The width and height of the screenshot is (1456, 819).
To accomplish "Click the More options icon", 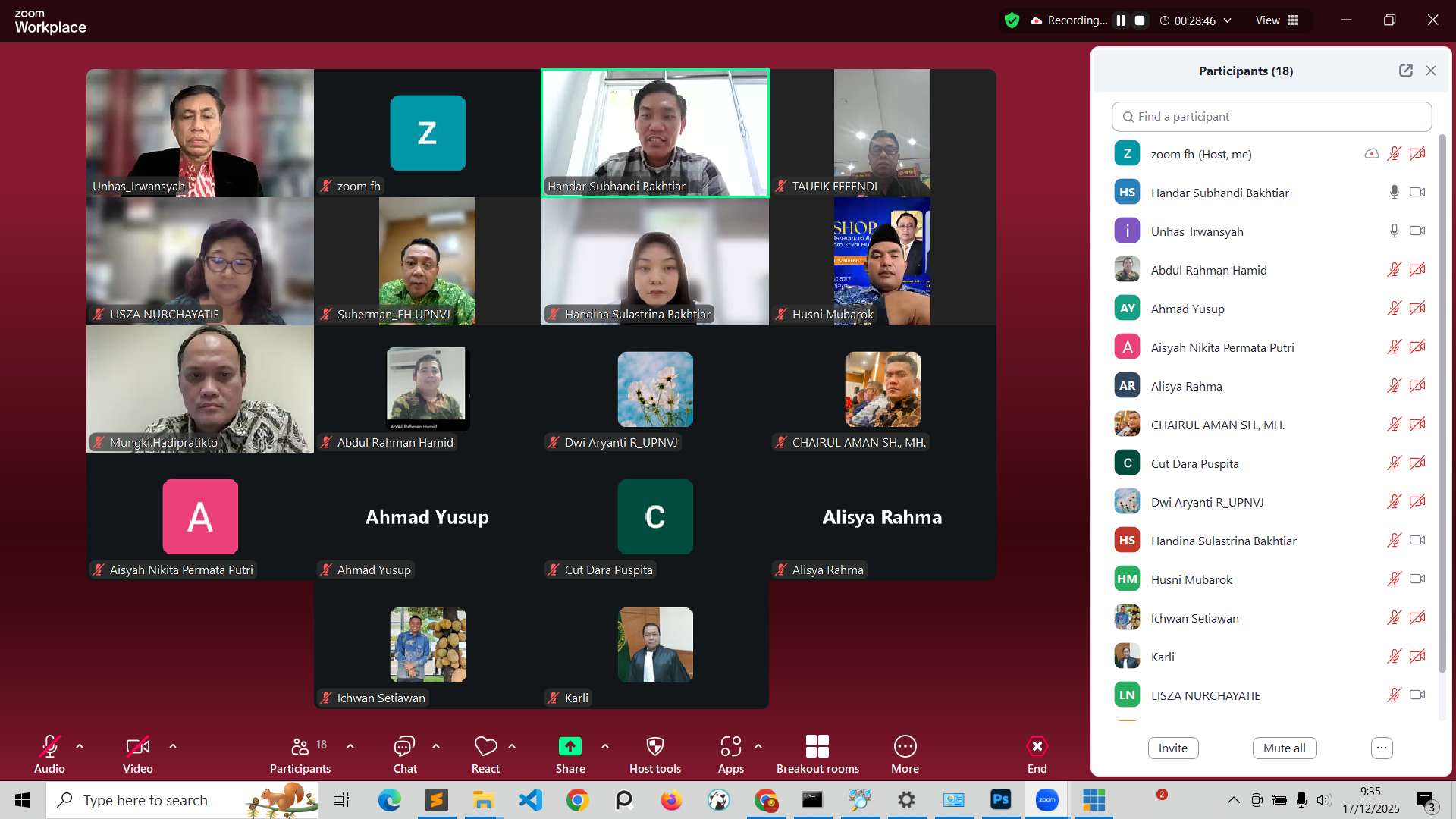I will point(905,747).
